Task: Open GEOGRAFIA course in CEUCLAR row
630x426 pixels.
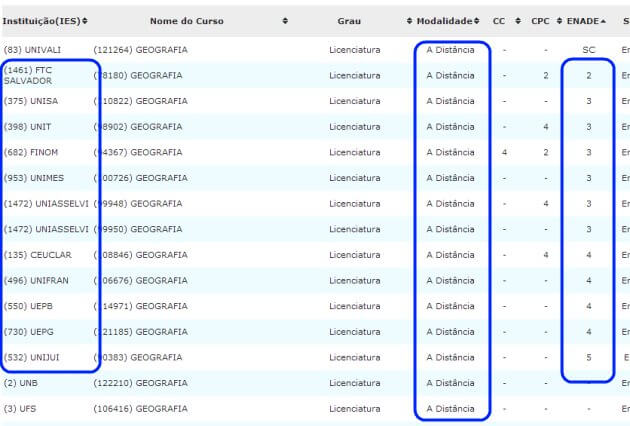Action: (141, 255)
